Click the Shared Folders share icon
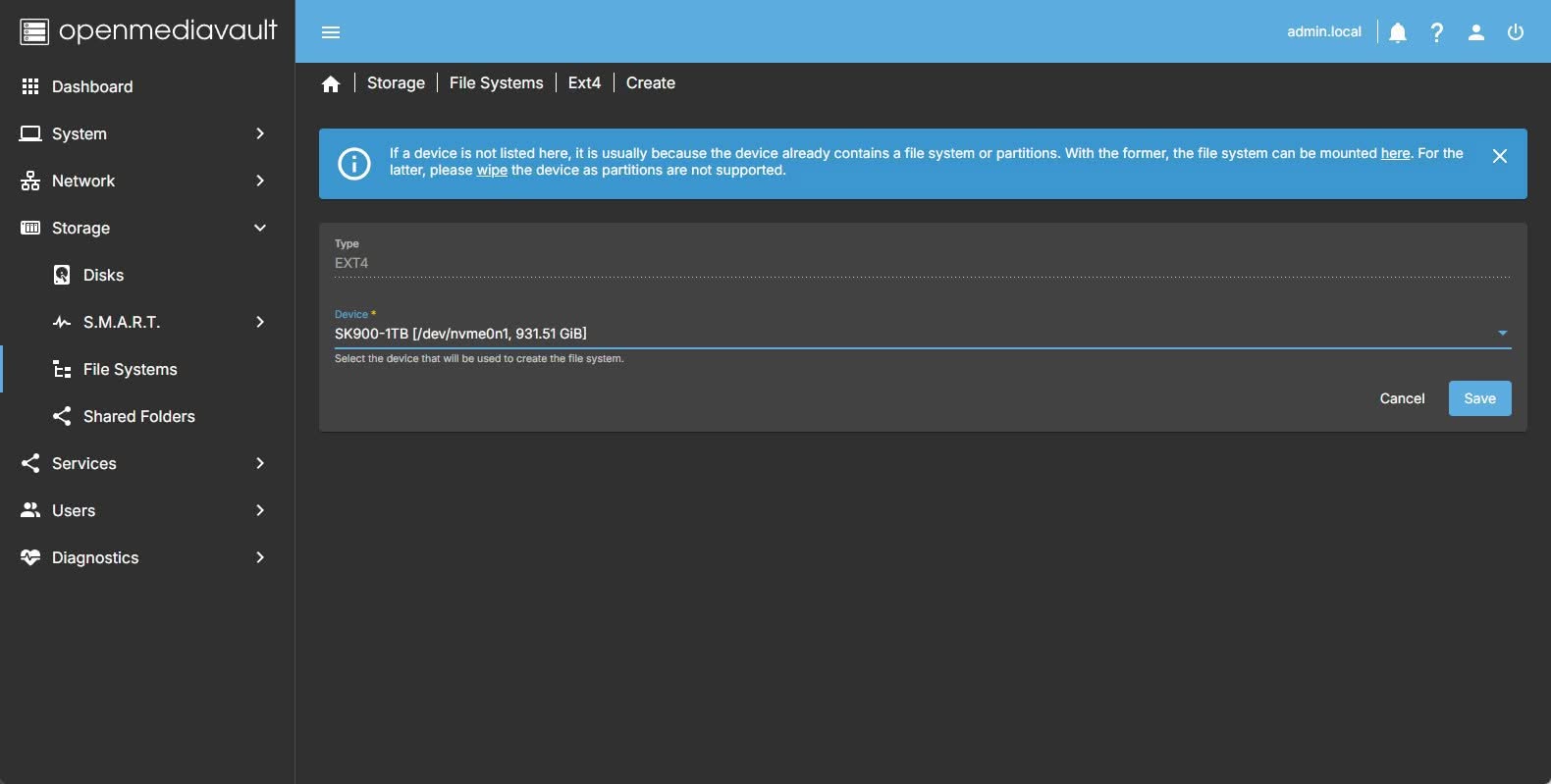Screen dimensions: 1551x784 pyautogui.click(x=62, y=416)
